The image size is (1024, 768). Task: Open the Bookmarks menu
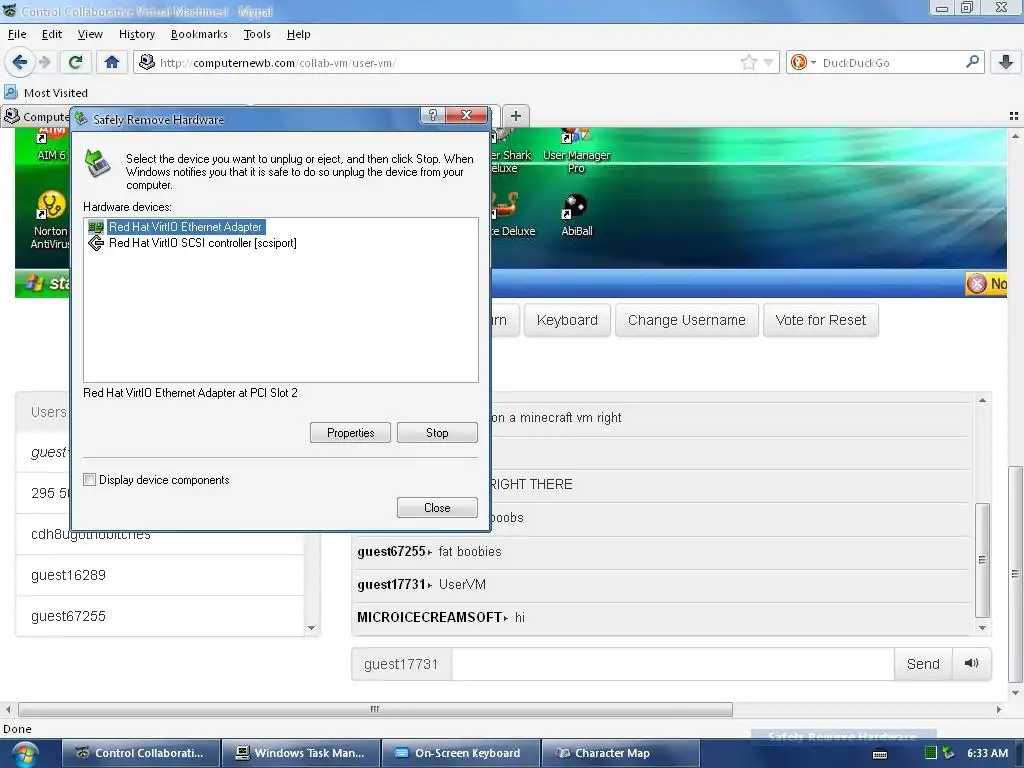pos(199,34)
